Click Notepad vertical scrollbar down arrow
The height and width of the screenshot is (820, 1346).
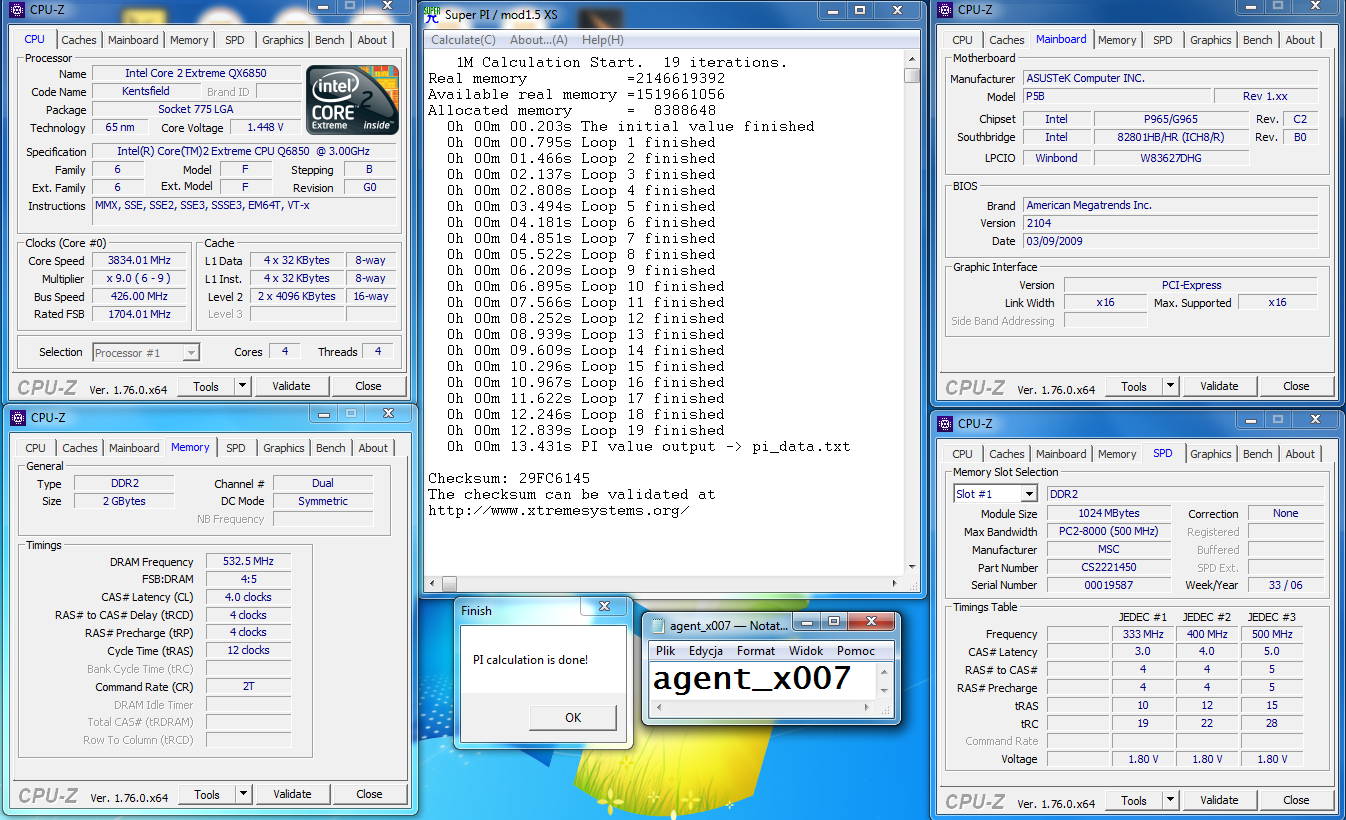click(x=883, y=692)
